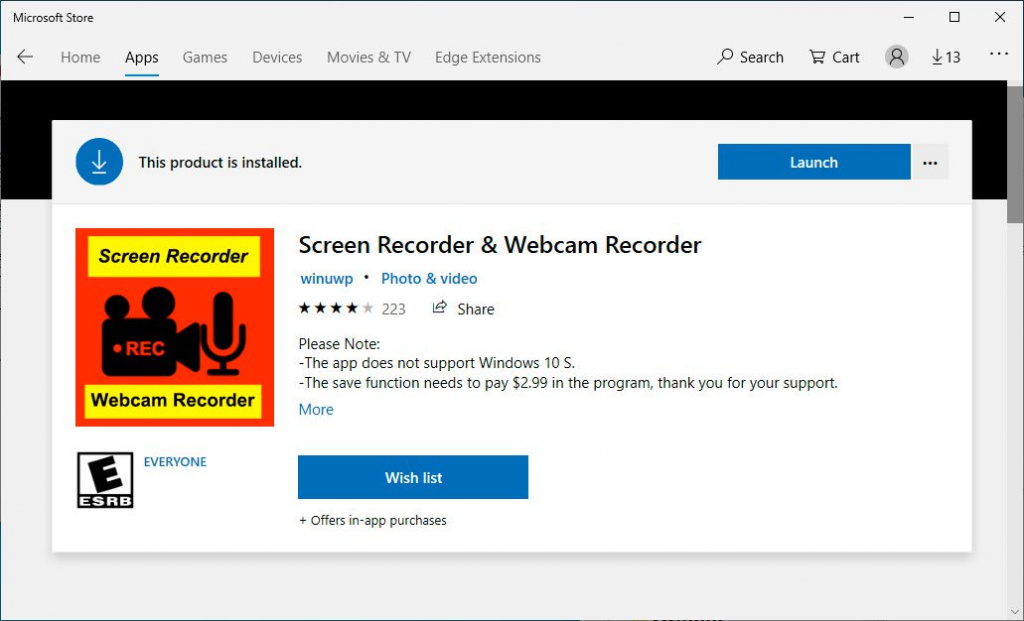The height and width of the screenshot is (621, 1024).
Task: Add app to Wish list
Action: (x=413, y=477)
